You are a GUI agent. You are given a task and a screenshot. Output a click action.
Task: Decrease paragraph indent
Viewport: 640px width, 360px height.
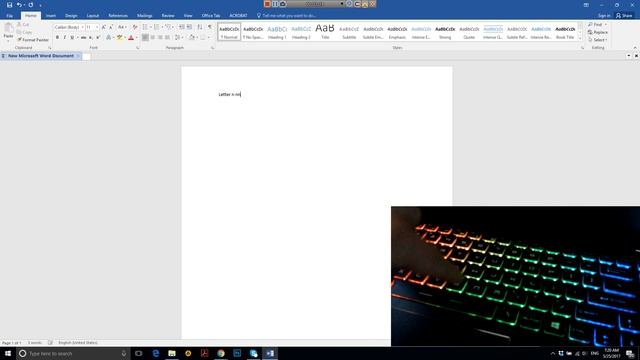point(182,27)
